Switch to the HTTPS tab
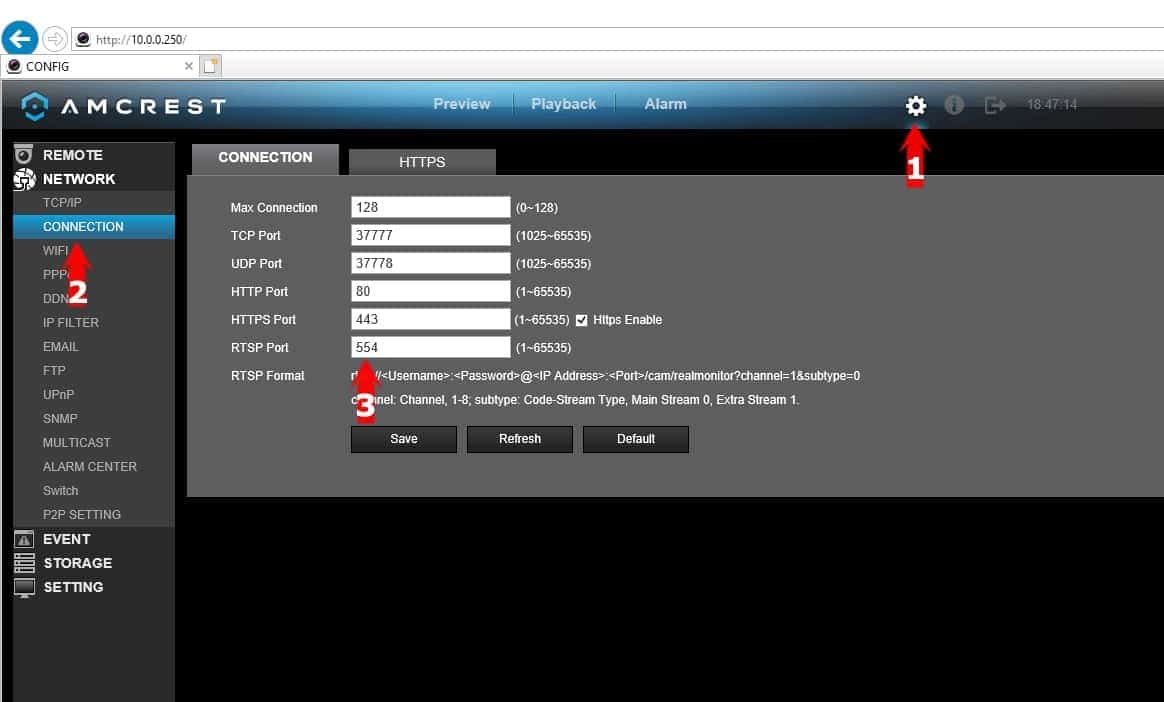Screen dimensions: 1164x702 422,162
